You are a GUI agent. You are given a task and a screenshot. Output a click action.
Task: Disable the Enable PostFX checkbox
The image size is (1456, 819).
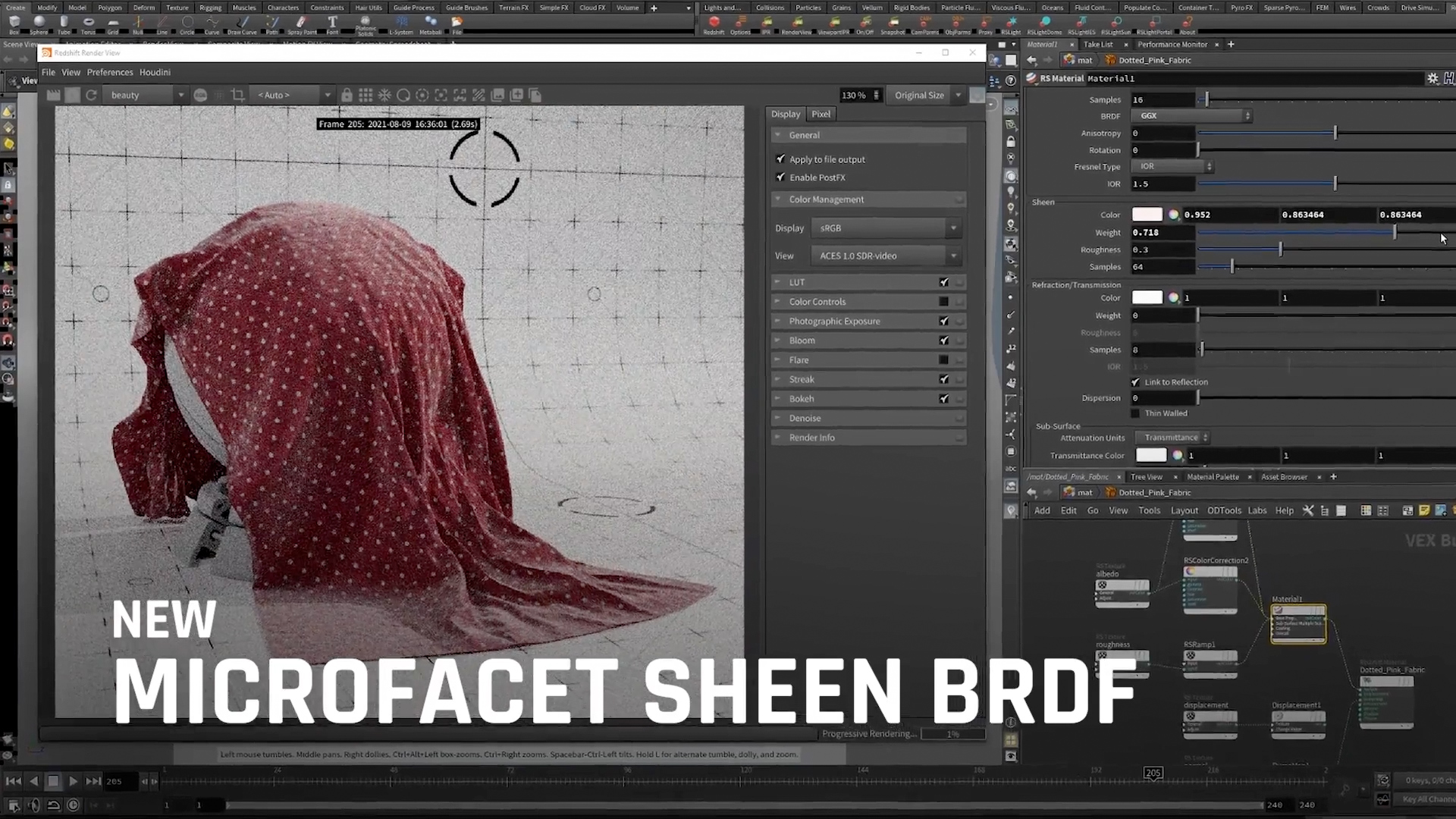coord(780,177)
